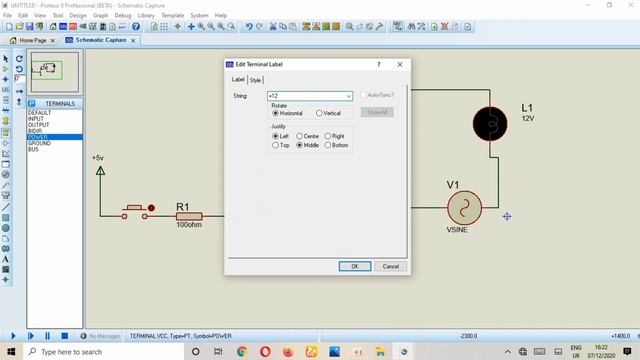
Task: Select the Horizontal rotate radio button
Action: pyautogui.click(x=276, y=113)
